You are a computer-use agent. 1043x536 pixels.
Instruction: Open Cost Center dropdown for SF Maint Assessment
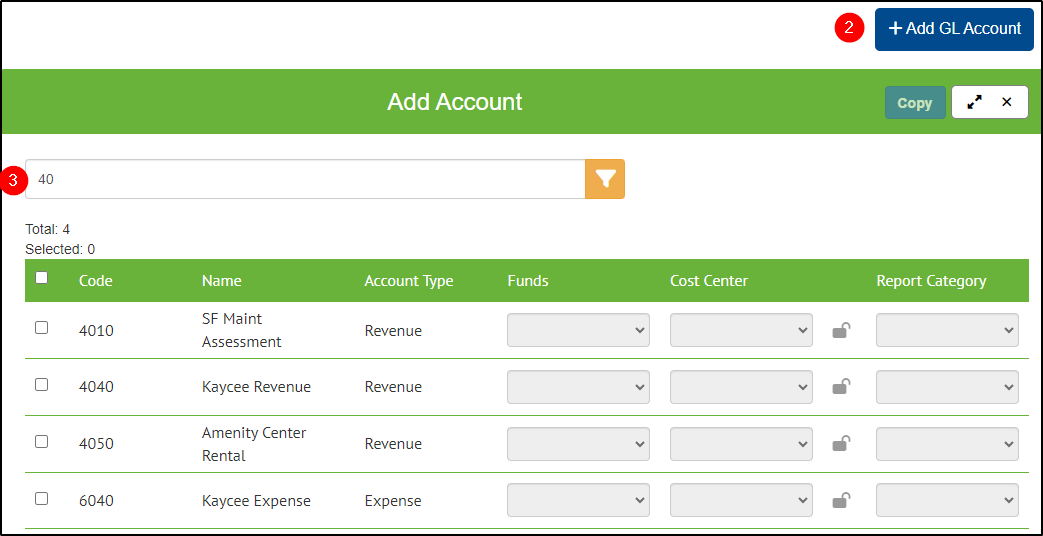741,330
